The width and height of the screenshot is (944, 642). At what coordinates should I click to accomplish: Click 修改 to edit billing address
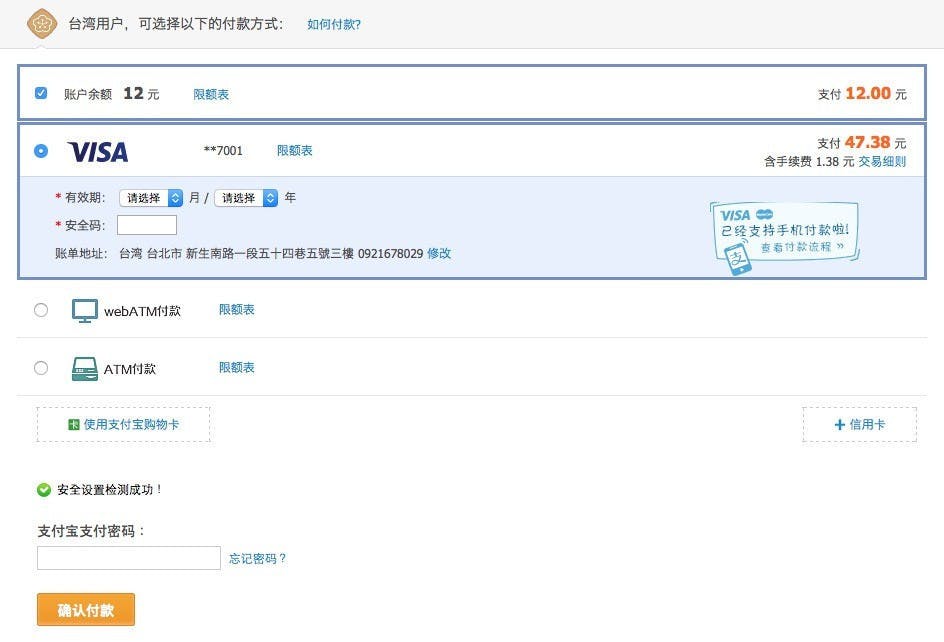coord(439,254)
